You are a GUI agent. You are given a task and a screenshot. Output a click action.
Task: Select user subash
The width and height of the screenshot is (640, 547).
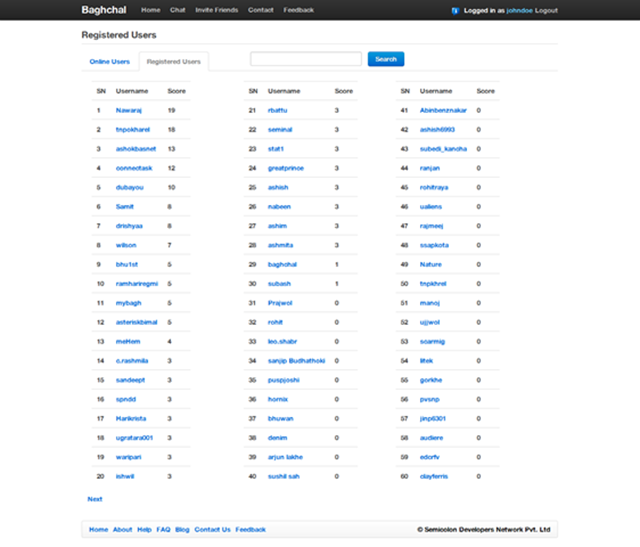coord(279,284)
